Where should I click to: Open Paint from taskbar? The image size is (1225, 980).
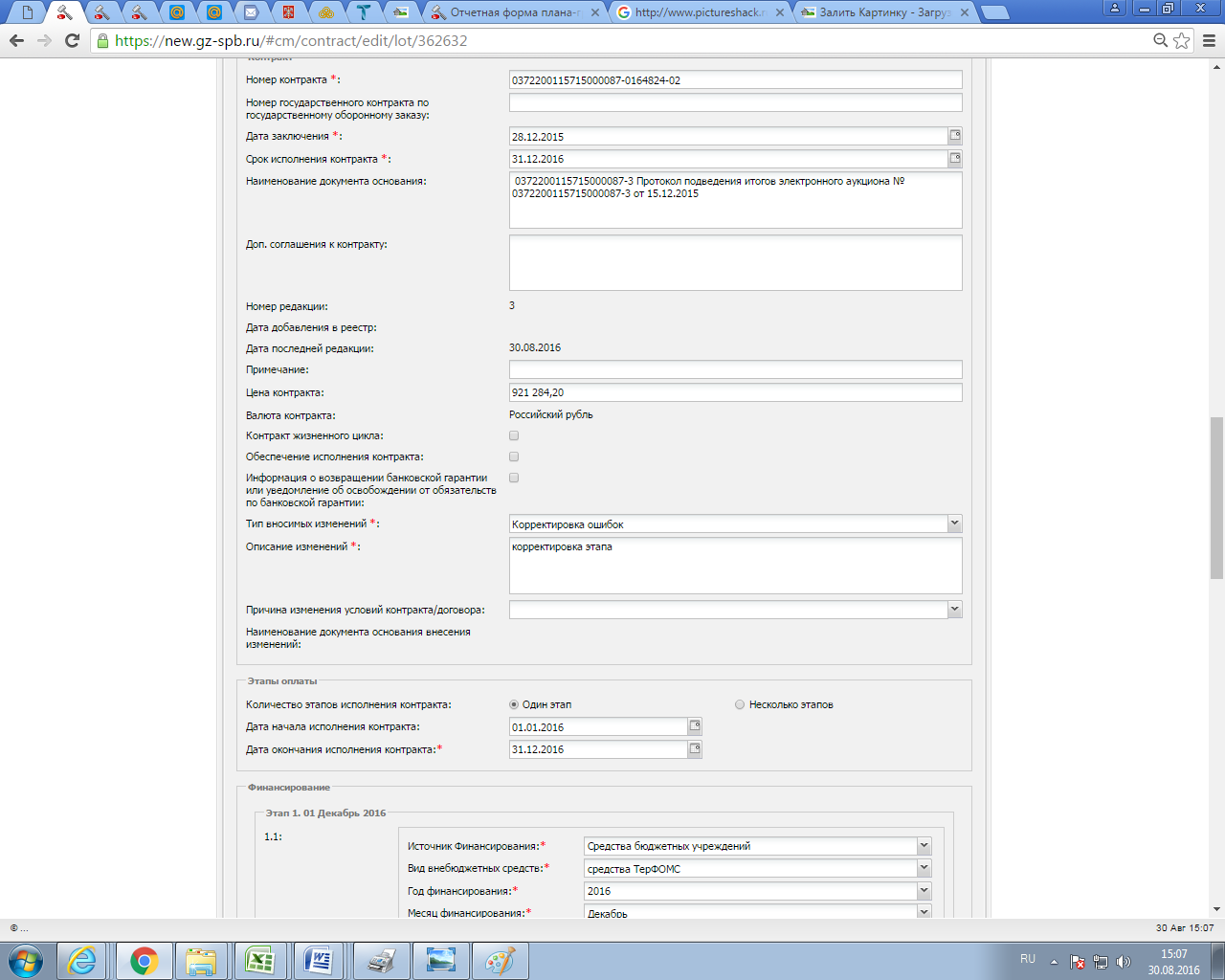(x=500, y=960)
